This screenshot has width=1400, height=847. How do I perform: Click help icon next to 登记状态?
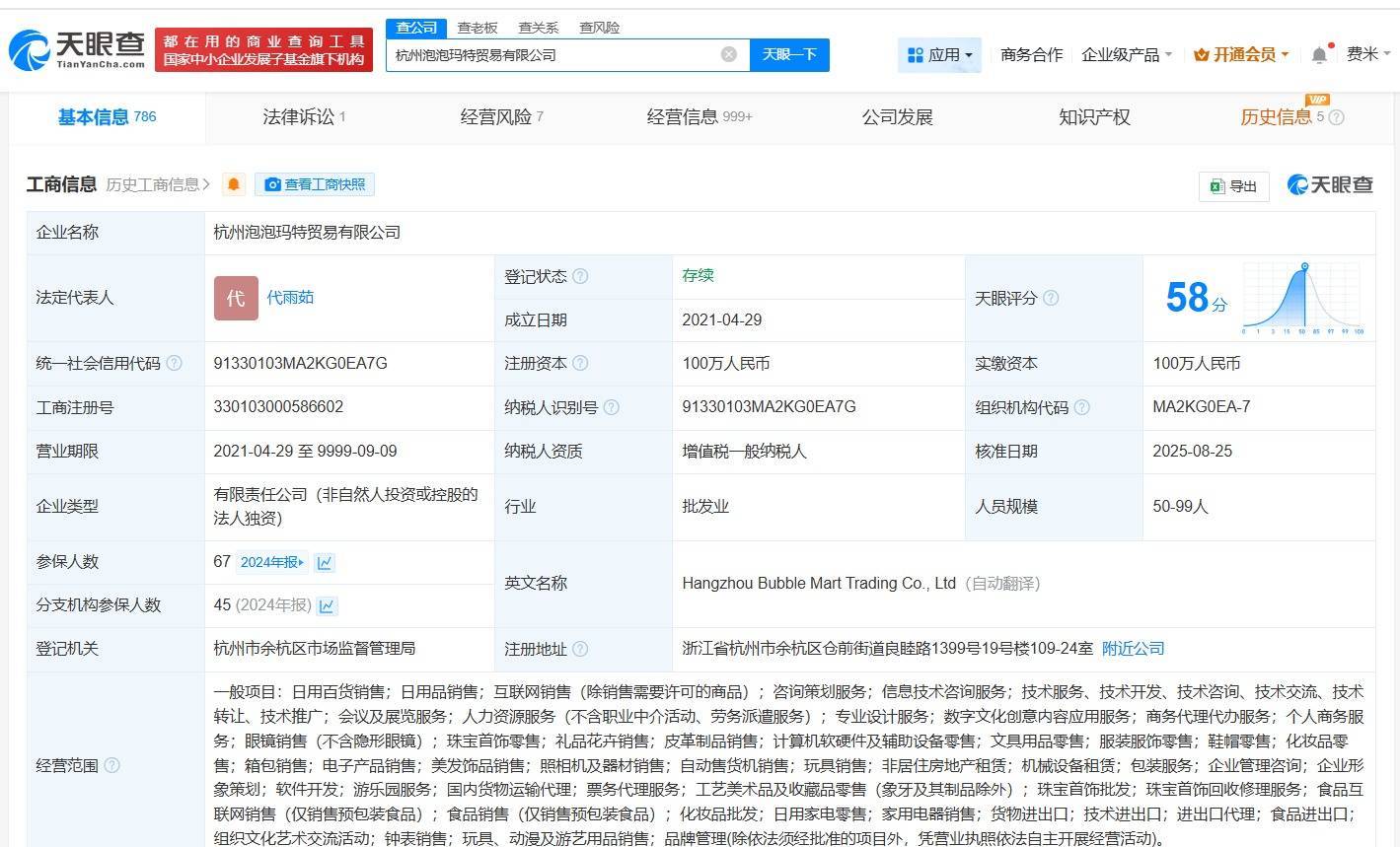tap(580, 276)
